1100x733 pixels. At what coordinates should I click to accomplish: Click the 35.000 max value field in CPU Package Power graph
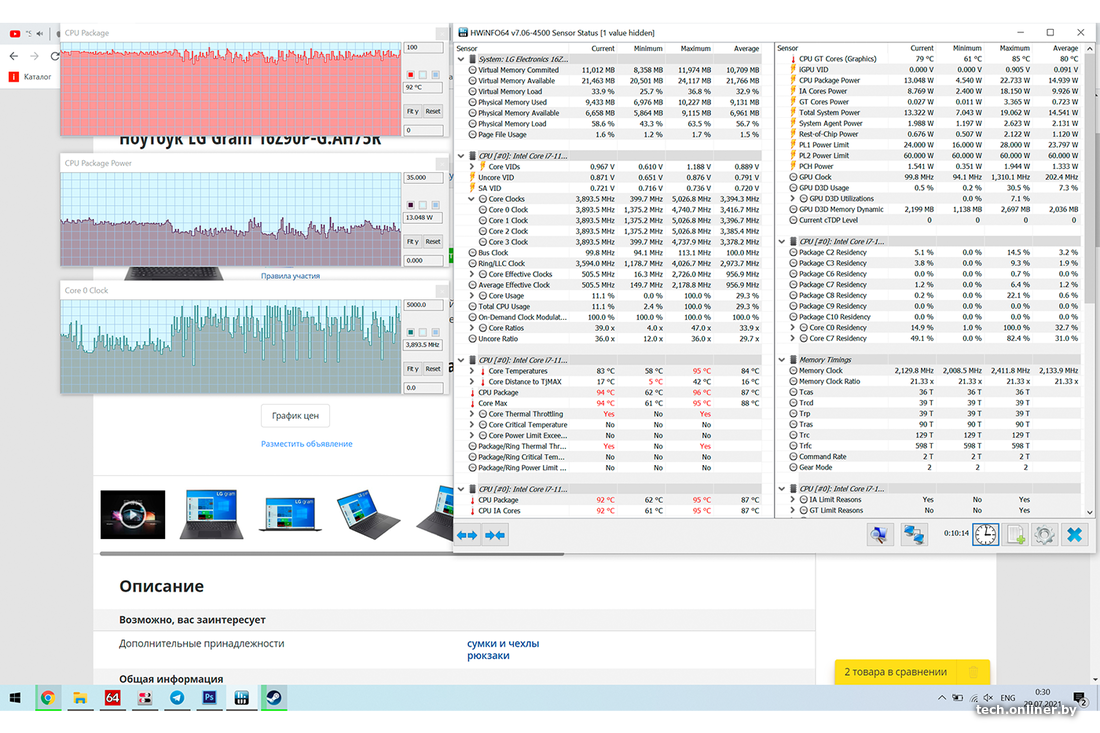pos(424,177)
